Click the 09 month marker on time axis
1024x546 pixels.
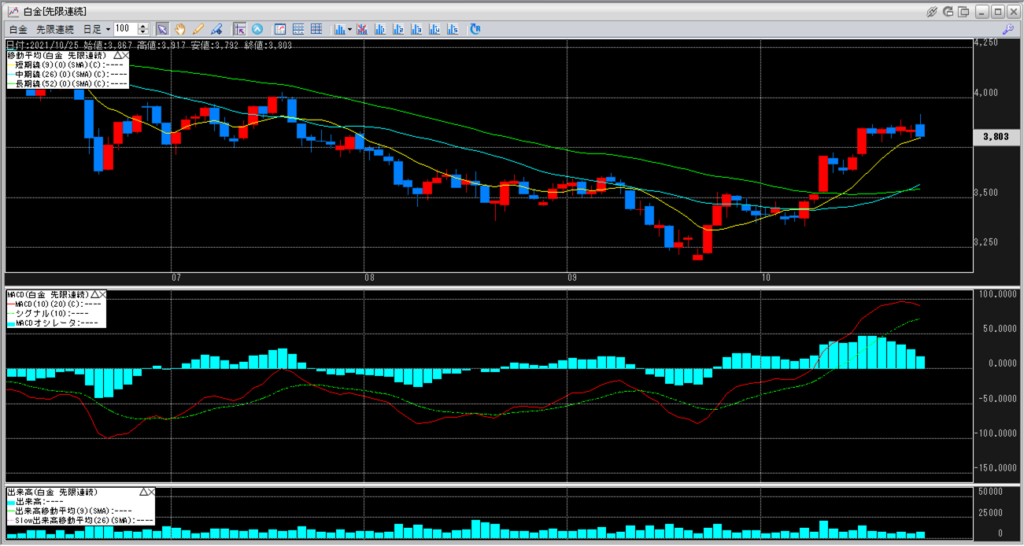click(572, 278)
